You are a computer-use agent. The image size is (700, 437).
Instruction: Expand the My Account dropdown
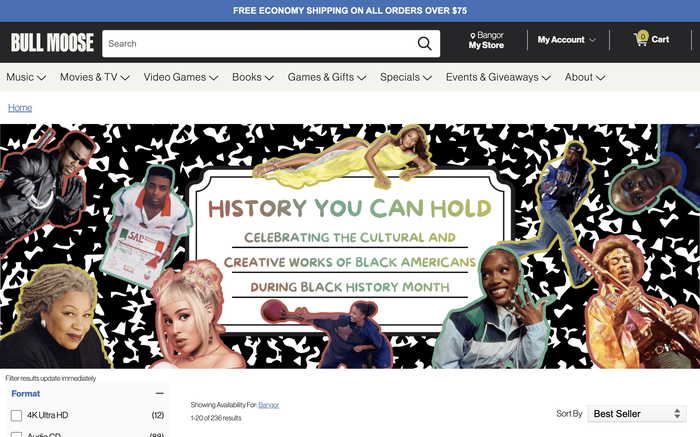click(566, 40)
